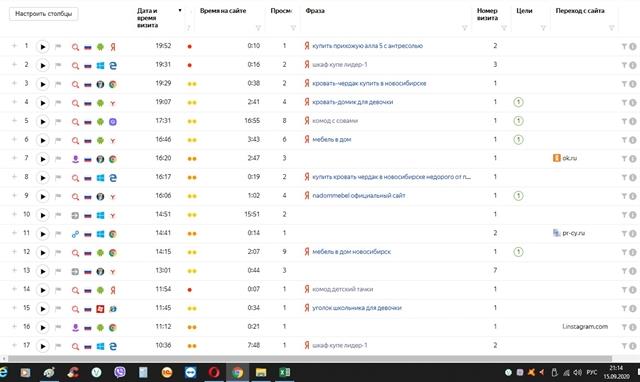Screen dimensions: 640x382
Task: Click info circle icon at end of row 3
Action: (633, 84)
